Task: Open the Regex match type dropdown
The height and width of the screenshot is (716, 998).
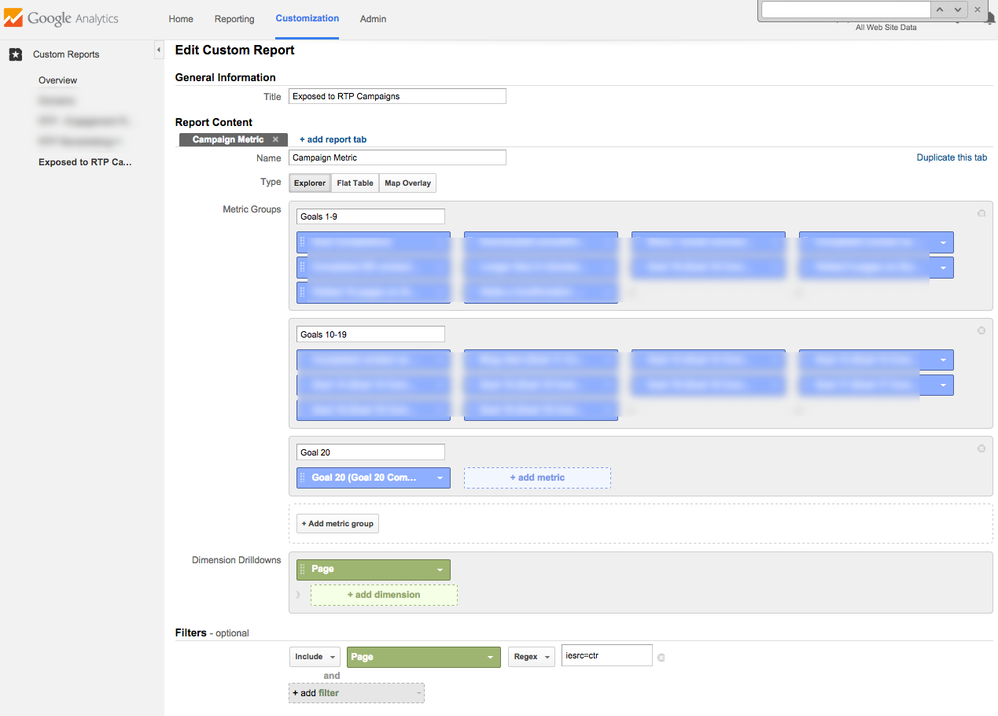Action: coord(531,657)
